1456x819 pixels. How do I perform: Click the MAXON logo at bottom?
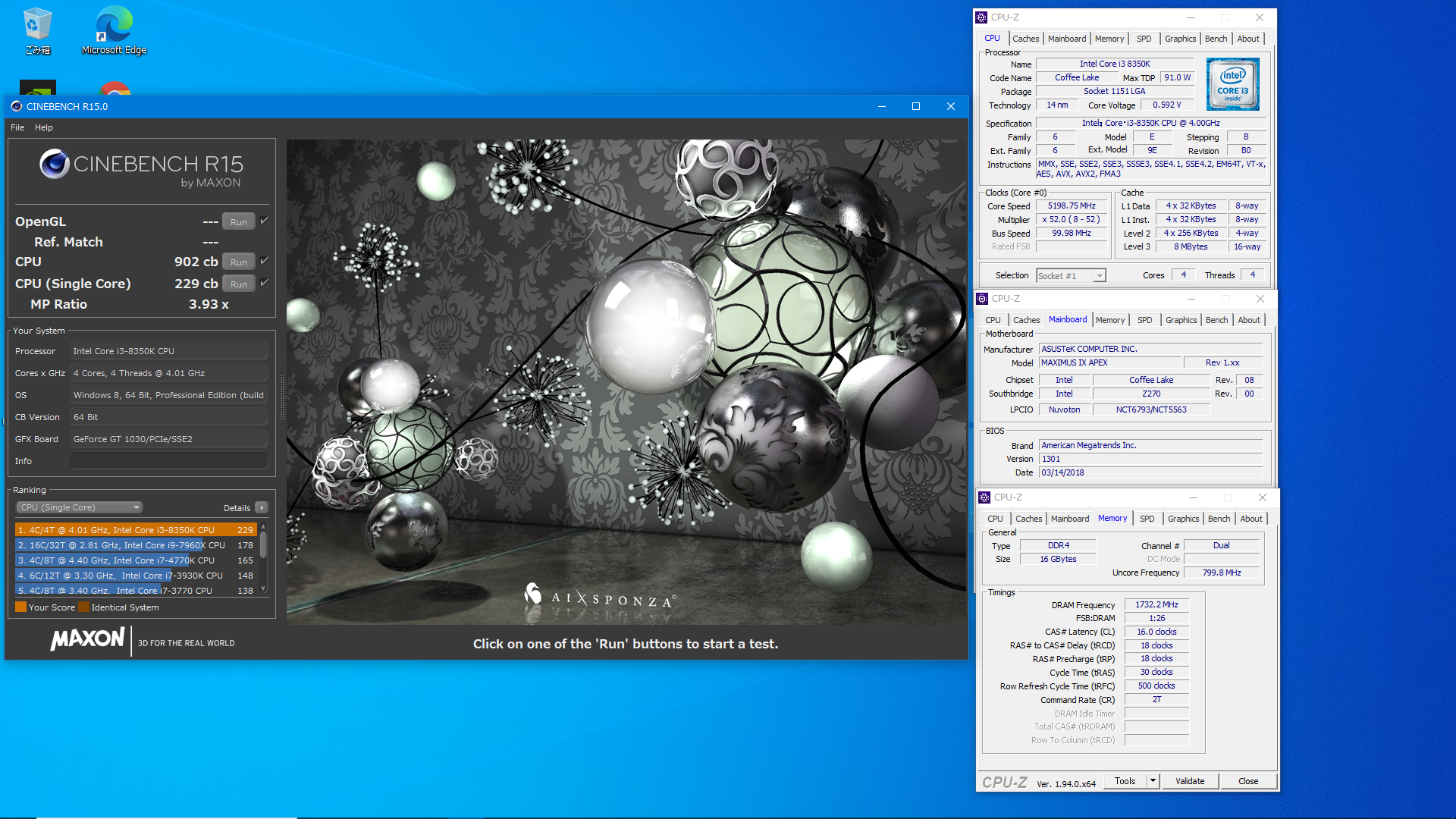(88, 639)
